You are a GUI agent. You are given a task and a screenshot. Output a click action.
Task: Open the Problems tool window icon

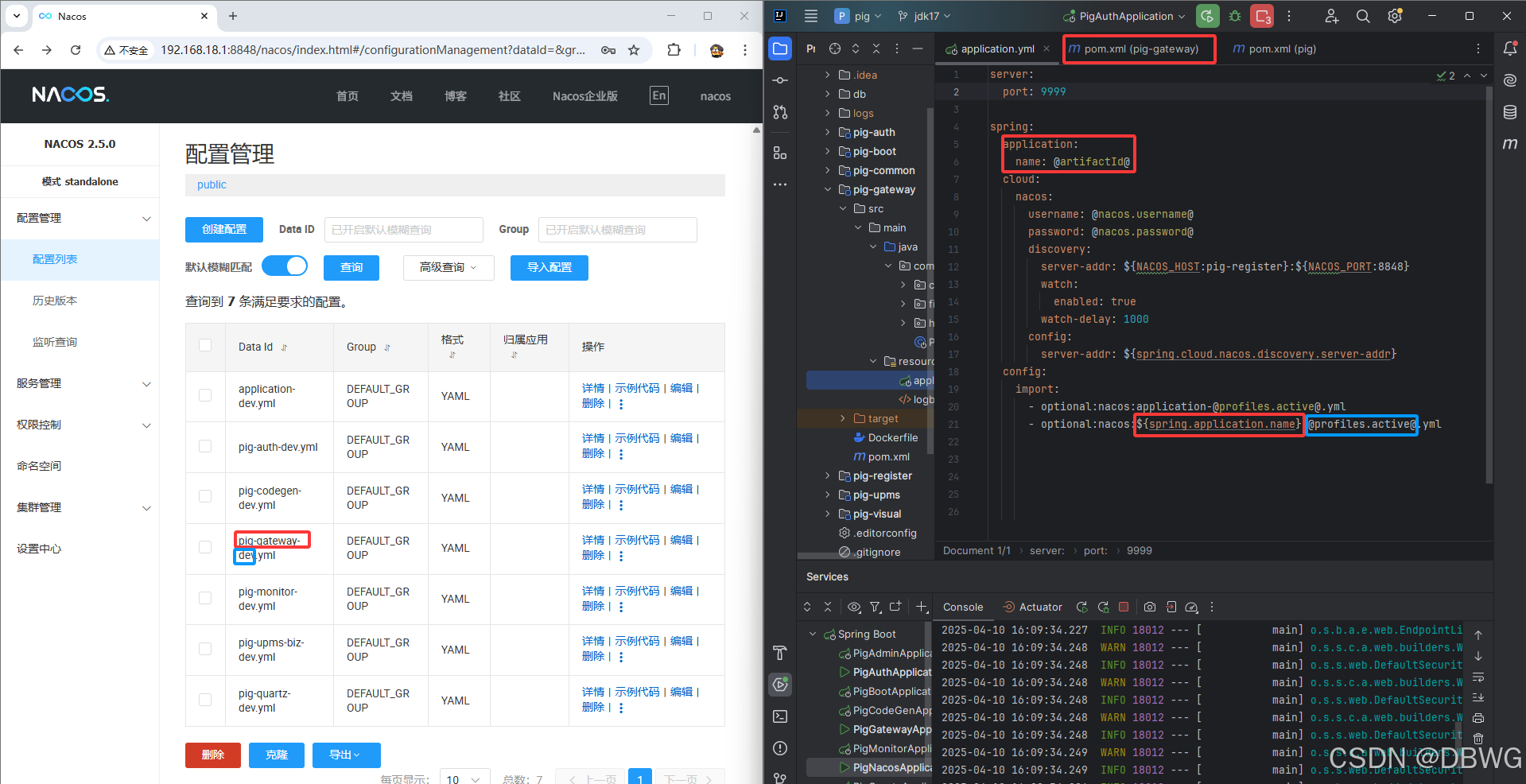780,748
